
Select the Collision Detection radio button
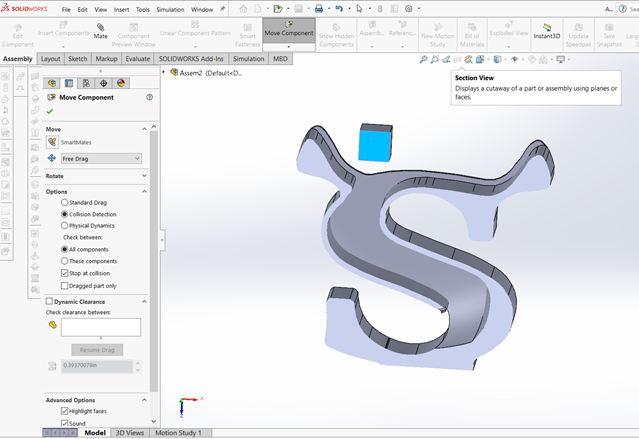pos(64,214)
